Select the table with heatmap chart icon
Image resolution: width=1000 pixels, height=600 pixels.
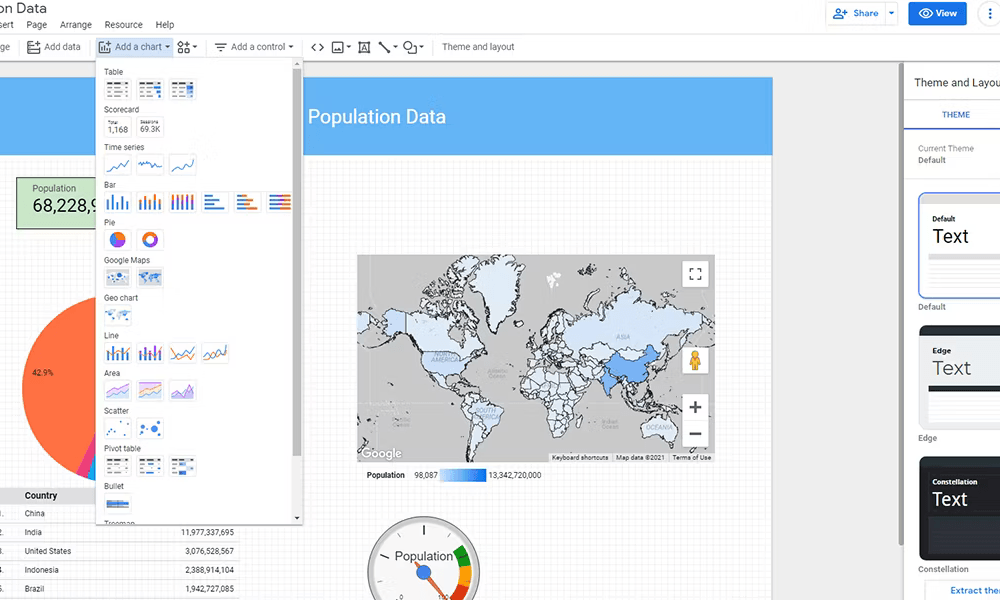182,90
